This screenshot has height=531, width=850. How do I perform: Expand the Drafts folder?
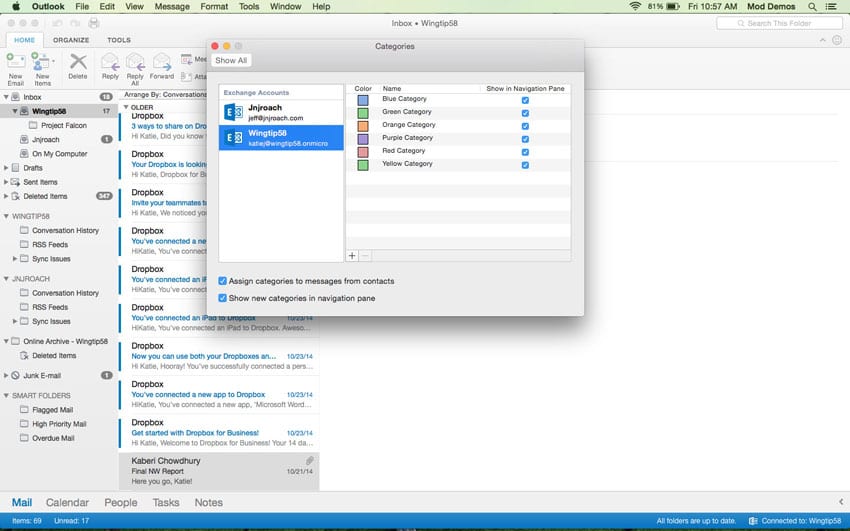point(6,168)
